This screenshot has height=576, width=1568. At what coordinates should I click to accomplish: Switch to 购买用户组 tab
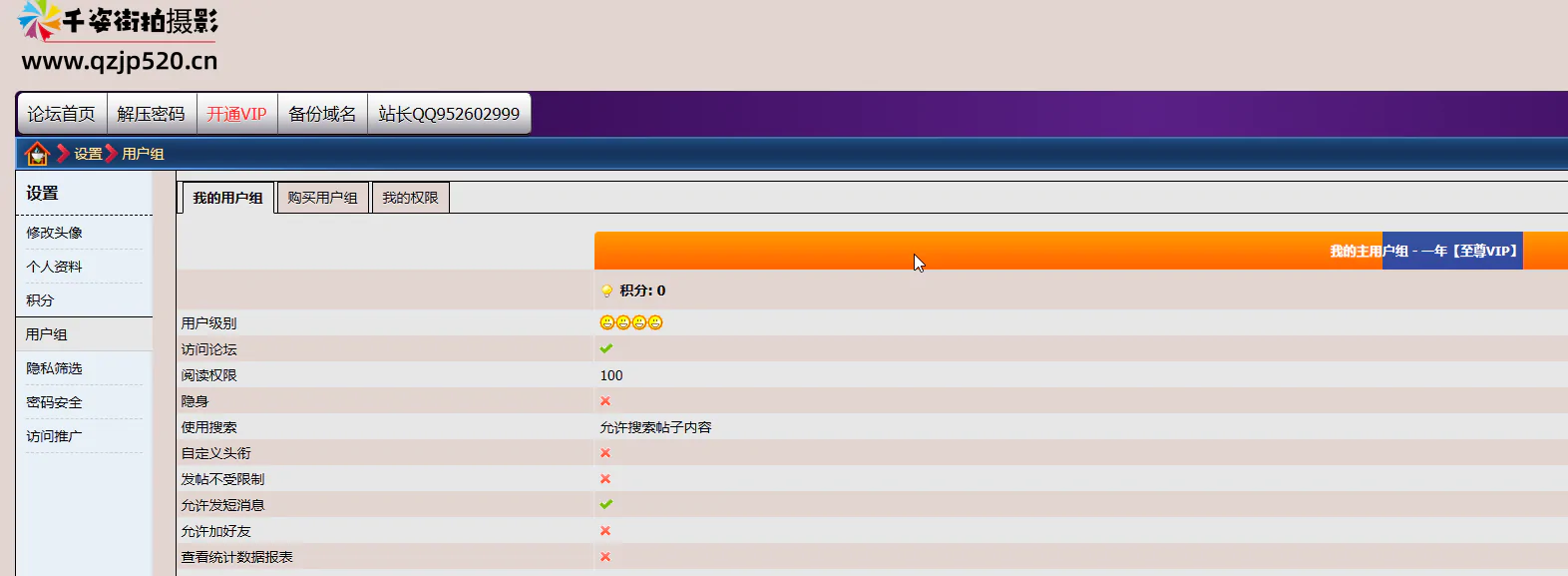pyautogui.click(x=322, y=198)
